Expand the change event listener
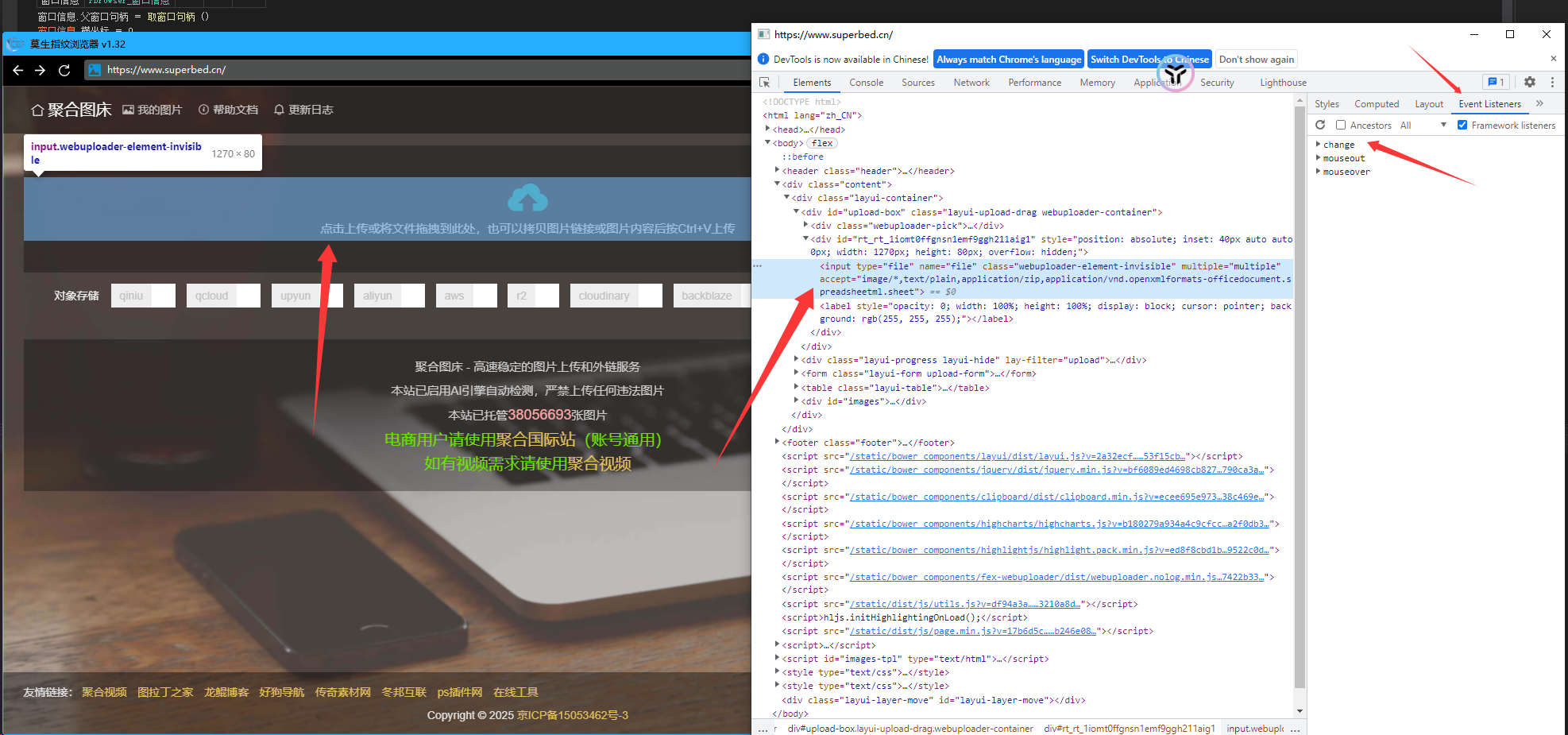This screenshot has height=735, width=1568. (1318, 145)
